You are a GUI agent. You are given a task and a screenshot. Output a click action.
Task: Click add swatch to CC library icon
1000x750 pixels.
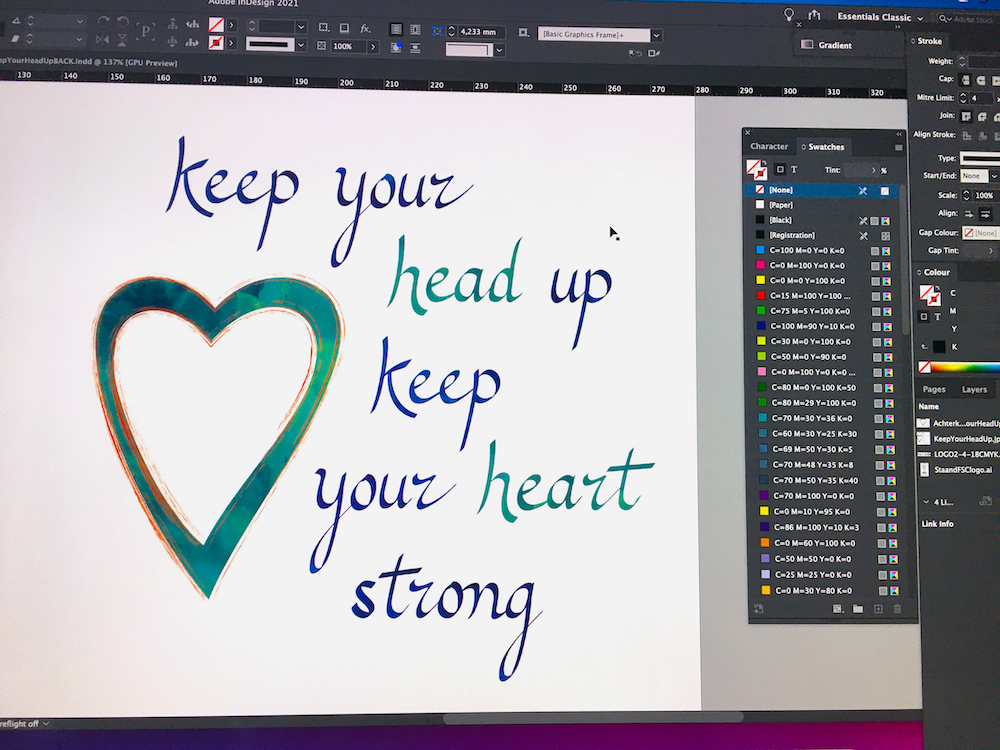coord(758,609)
